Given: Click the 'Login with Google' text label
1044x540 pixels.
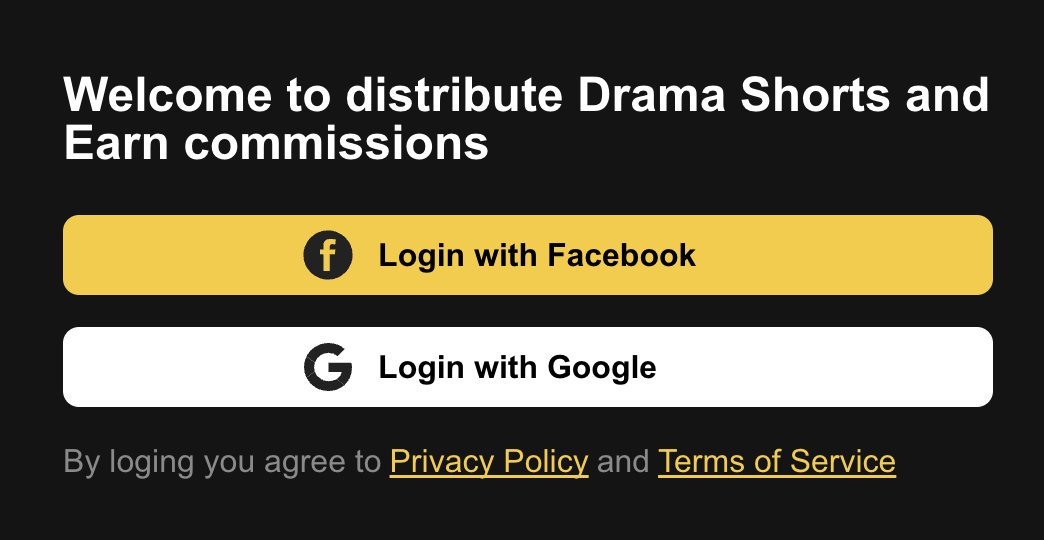Looking at the screenshot, I should click(x=517, y=368).
